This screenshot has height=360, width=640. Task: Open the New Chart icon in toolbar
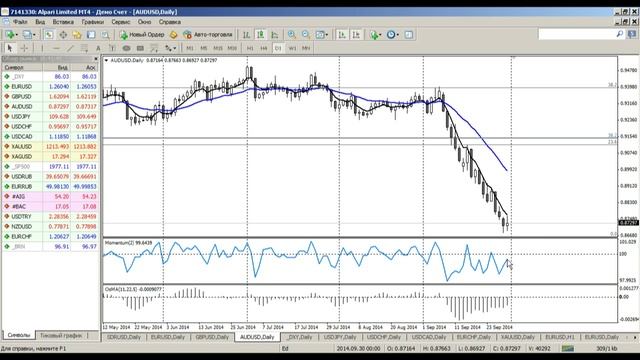tap(10, 35)
